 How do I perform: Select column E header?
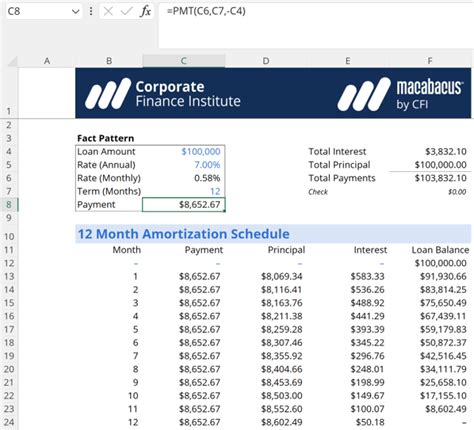pyautogui.click(x=348, y=61)
